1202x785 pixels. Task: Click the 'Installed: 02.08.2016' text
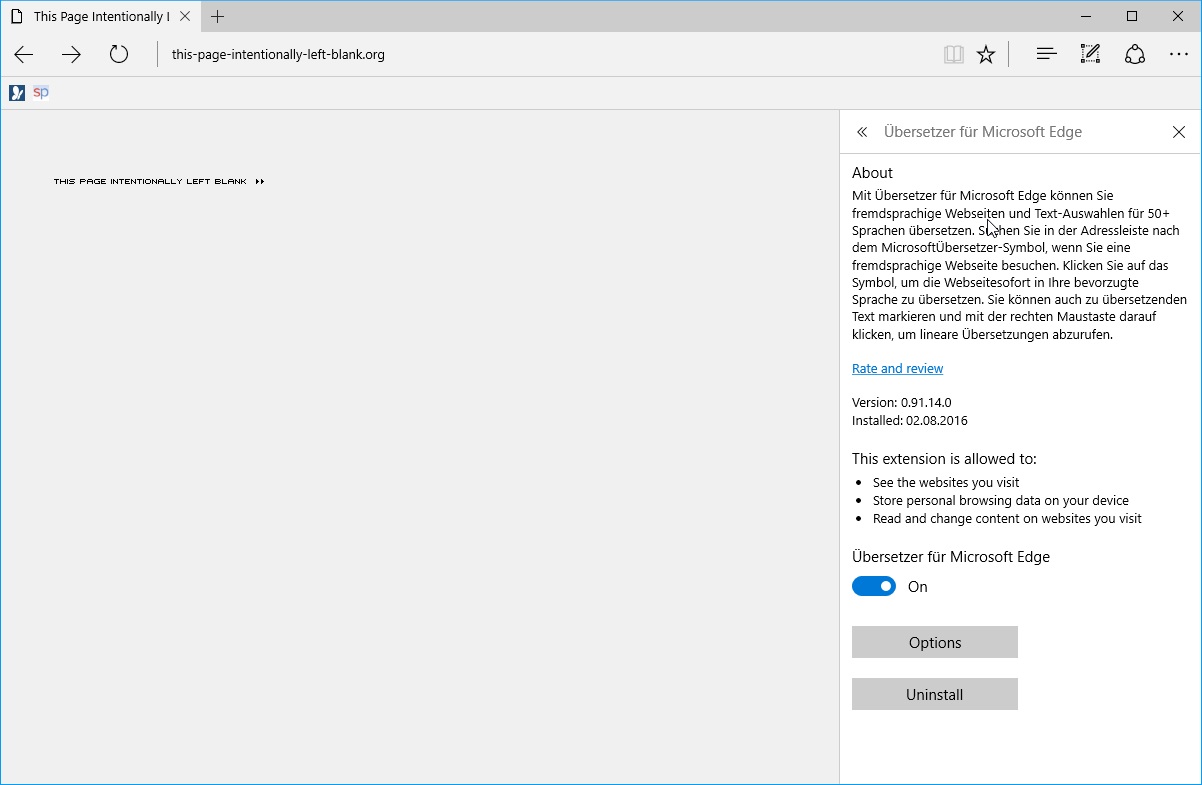tap(910, 421)
